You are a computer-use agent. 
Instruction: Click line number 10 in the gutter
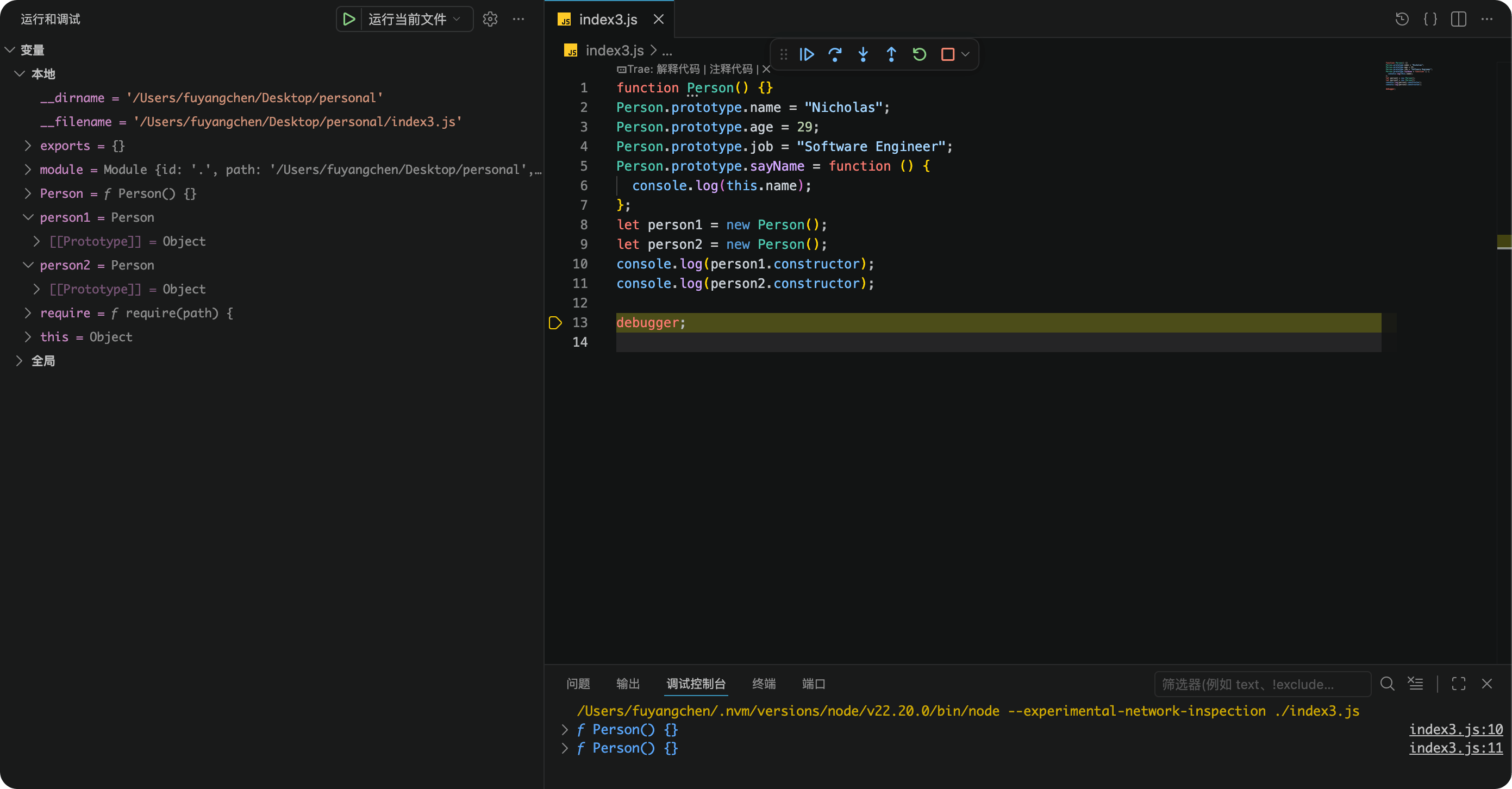pyautogui.click(x=580, y=264)
